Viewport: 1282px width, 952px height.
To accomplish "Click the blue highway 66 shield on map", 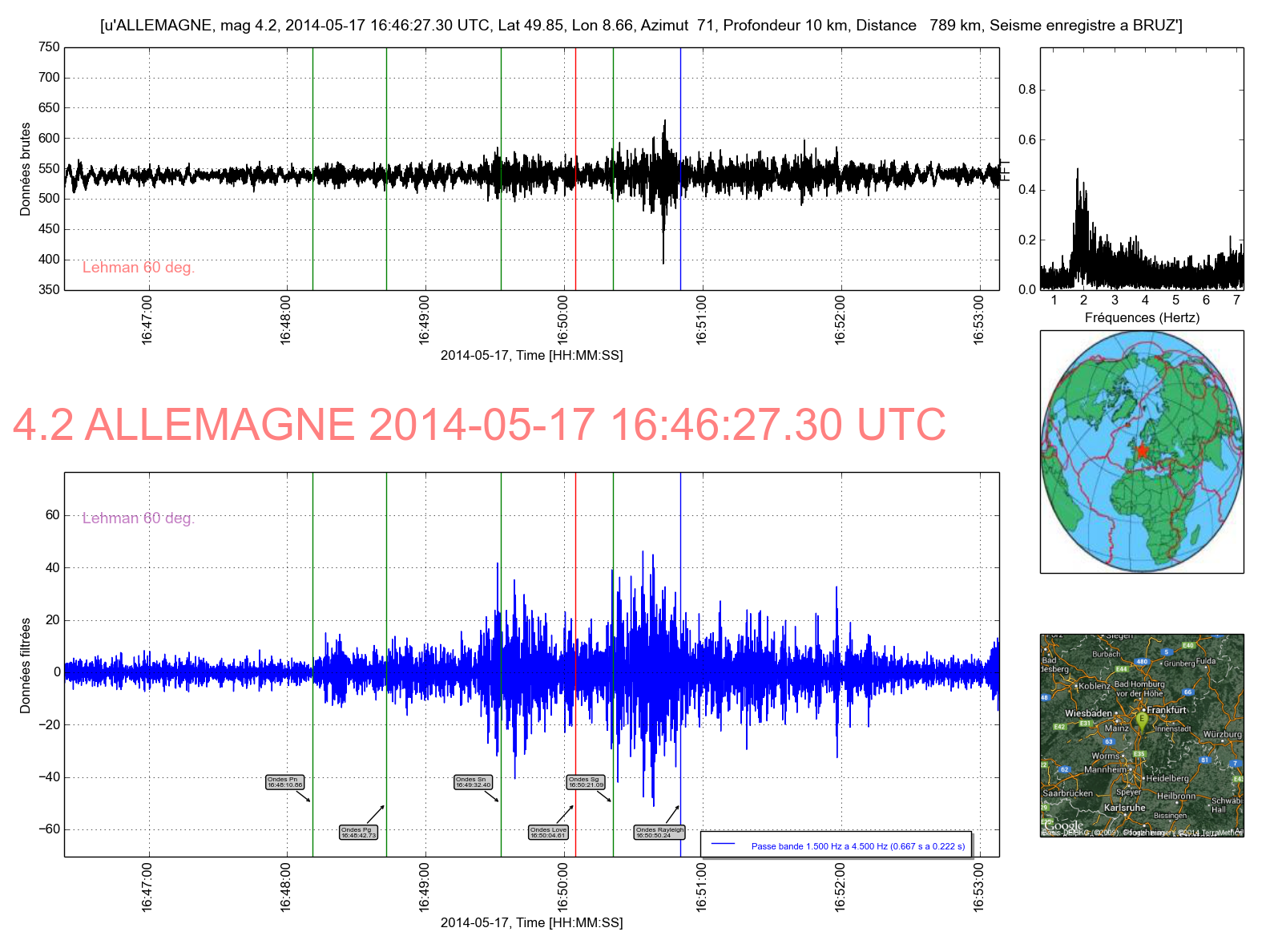I will pos(1187,692).
